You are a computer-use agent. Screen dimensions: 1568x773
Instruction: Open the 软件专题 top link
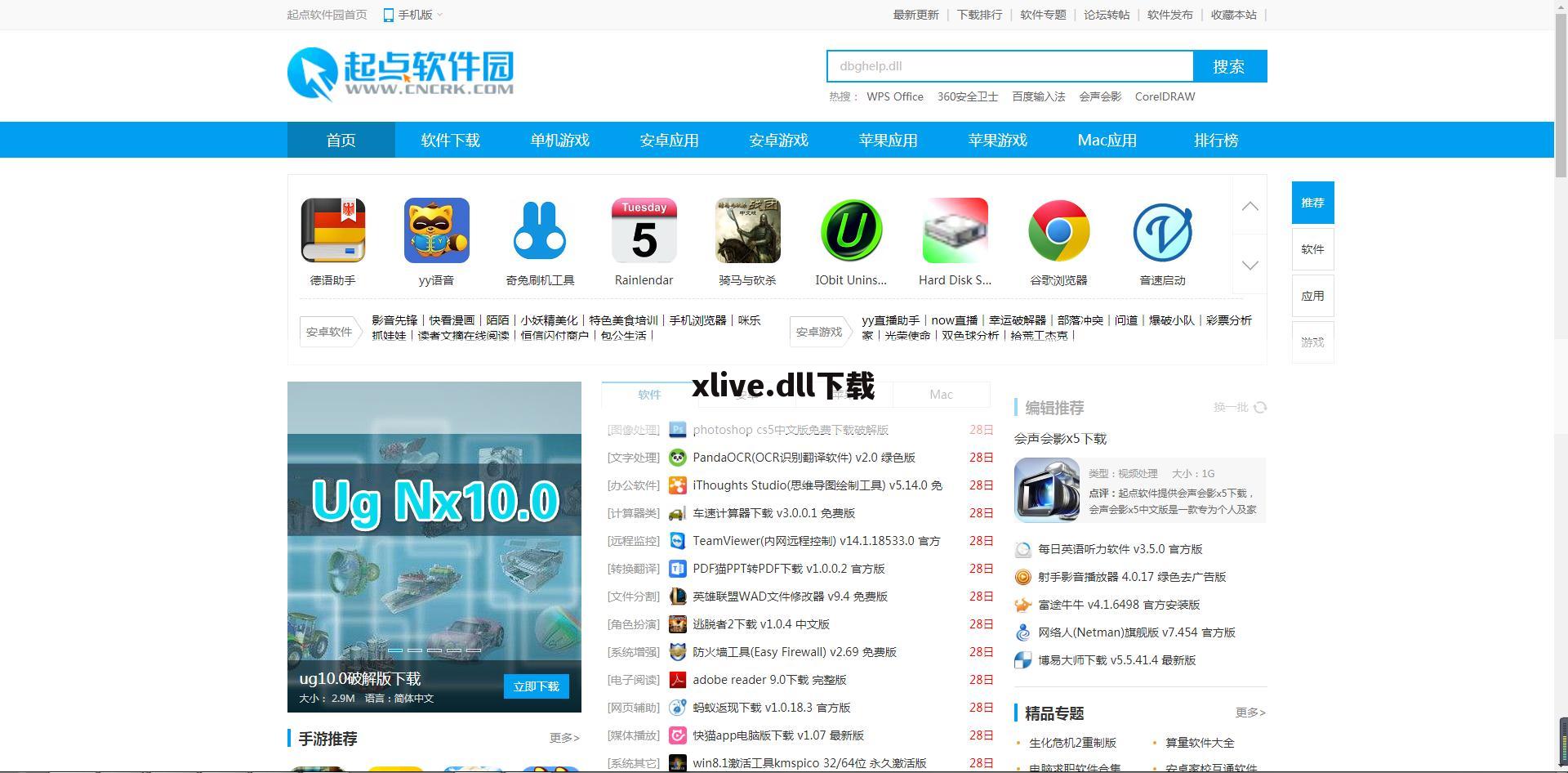1043,15
